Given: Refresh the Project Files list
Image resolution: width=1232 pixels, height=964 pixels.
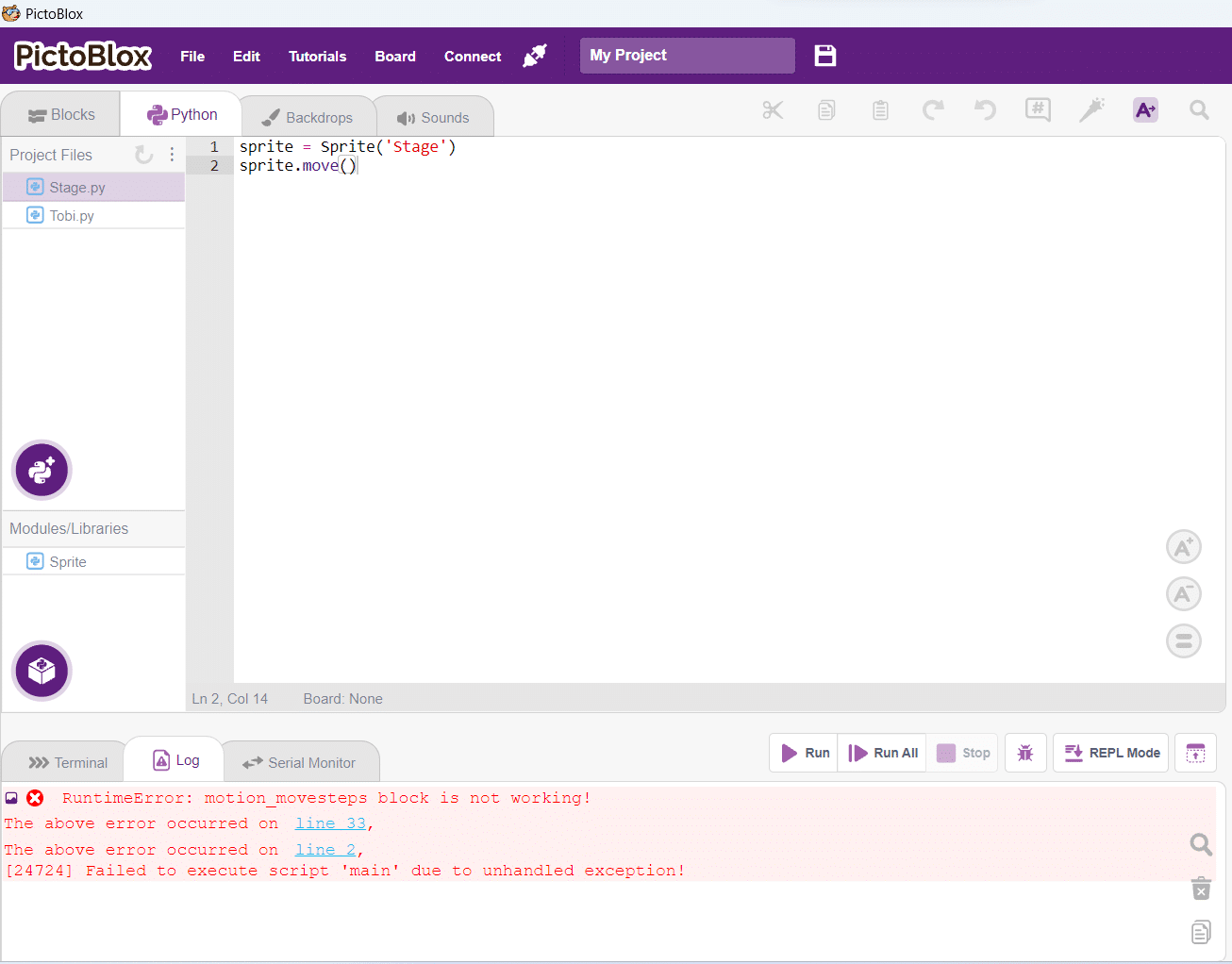Looking at the screenshot, I should 143,155.
